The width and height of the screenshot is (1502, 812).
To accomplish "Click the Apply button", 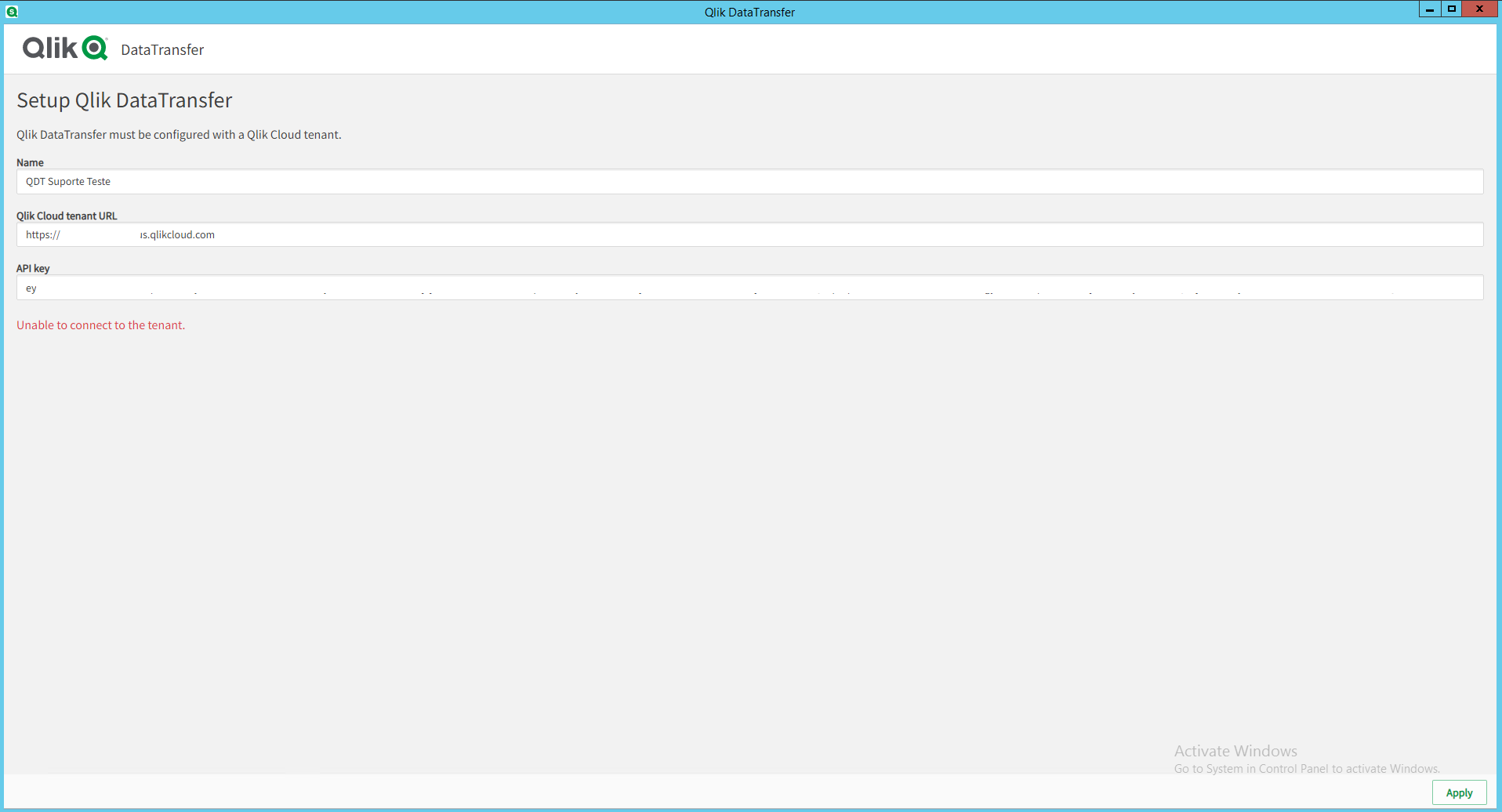I will [1459, 792].
